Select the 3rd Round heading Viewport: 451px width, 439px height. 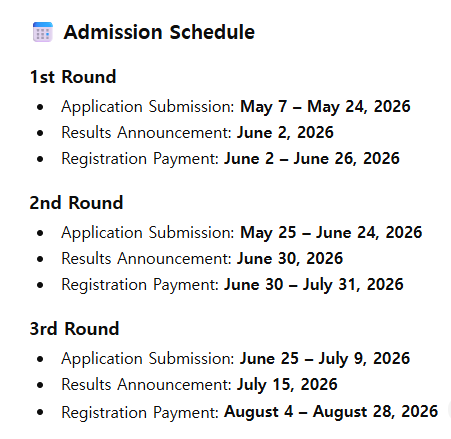[x=74, y=329]
